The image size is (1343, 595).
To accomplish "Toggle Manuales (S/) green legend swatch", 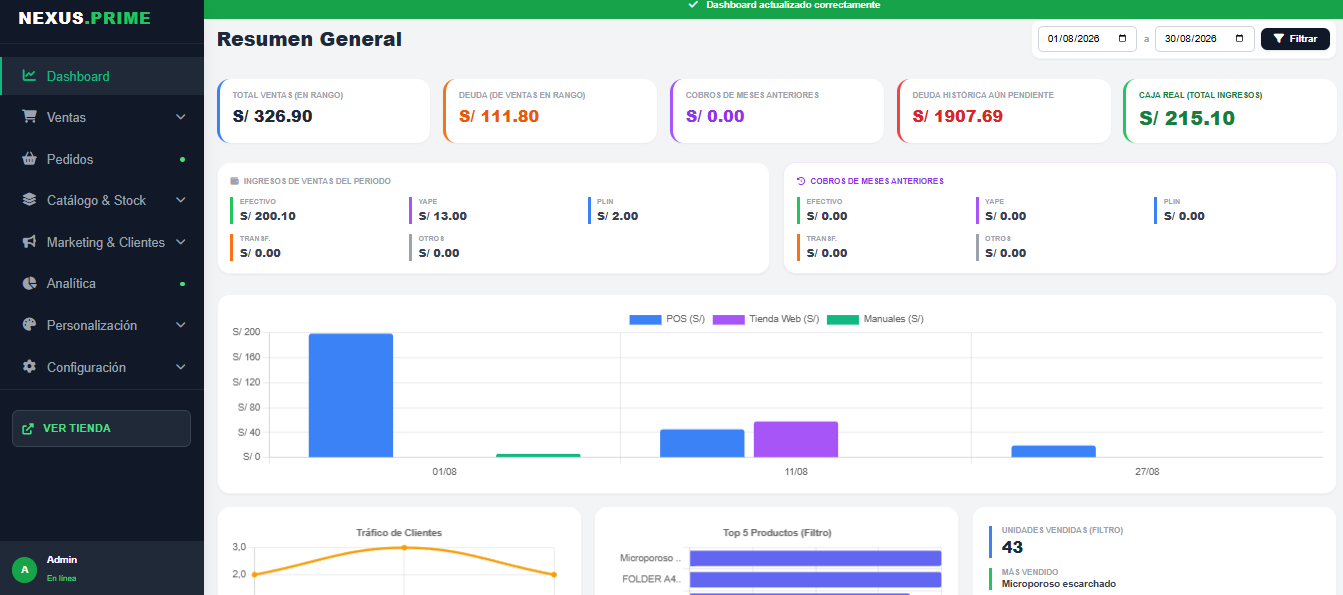I will 843,319.
